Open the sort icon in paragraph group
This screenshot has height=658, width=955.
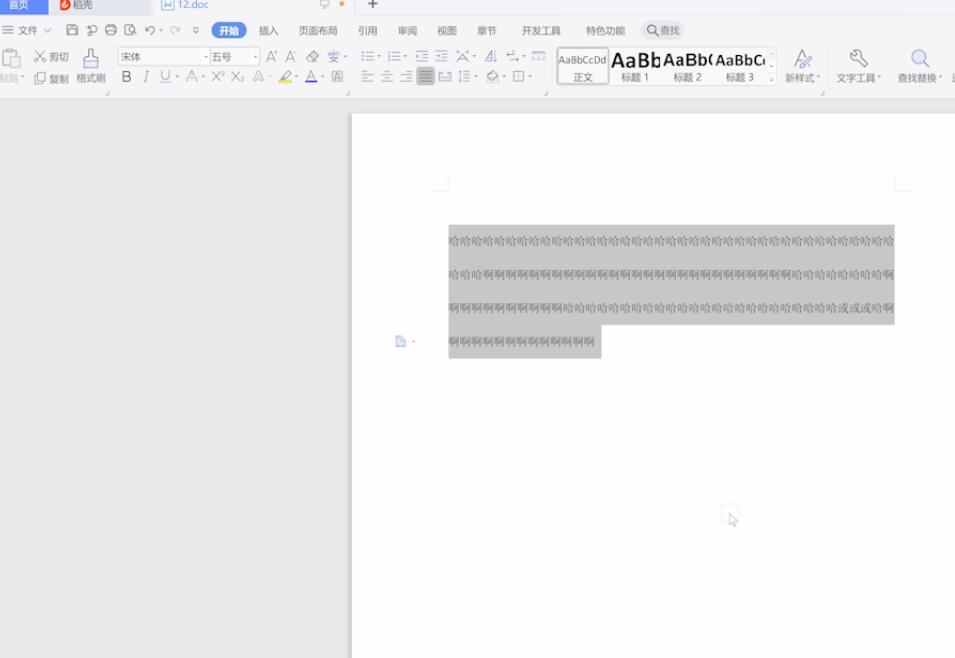click(491, 57)
